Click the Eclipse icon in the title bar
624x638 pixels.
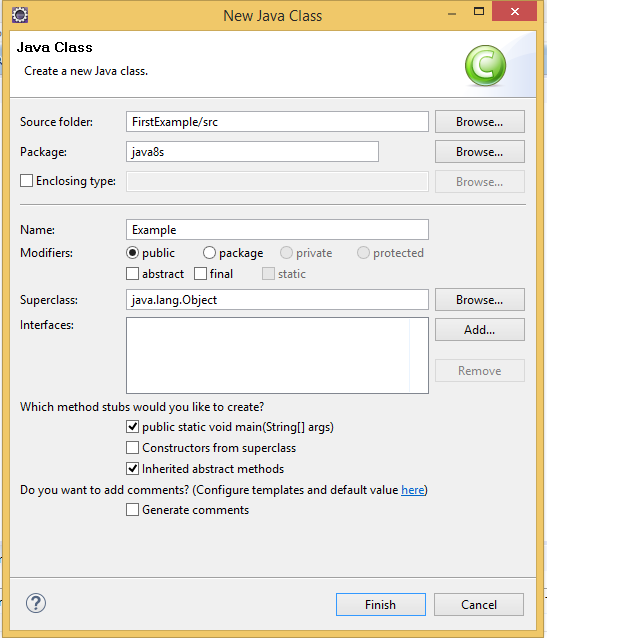[x=20, y=15]
